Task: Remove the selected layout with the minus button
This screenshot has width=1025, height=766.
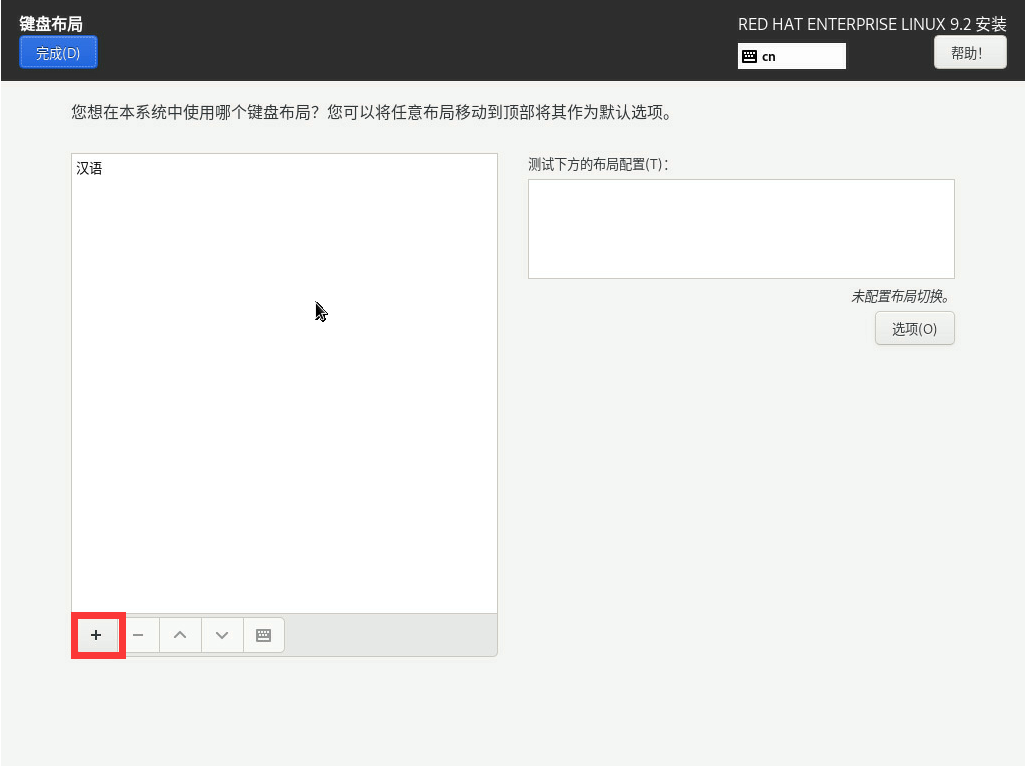Action: (x=138, y=635)
